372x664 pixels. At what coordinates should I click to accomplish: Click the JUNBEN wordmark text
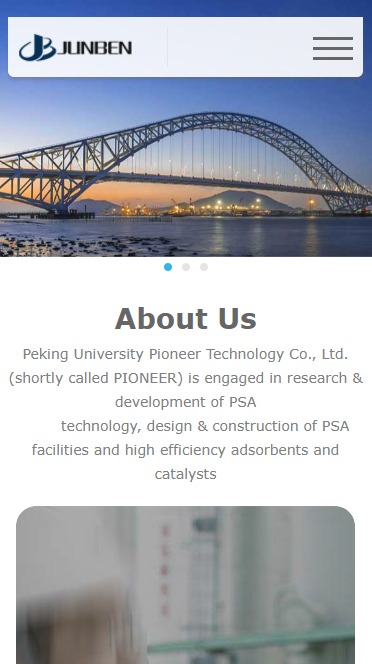(94, 48)
